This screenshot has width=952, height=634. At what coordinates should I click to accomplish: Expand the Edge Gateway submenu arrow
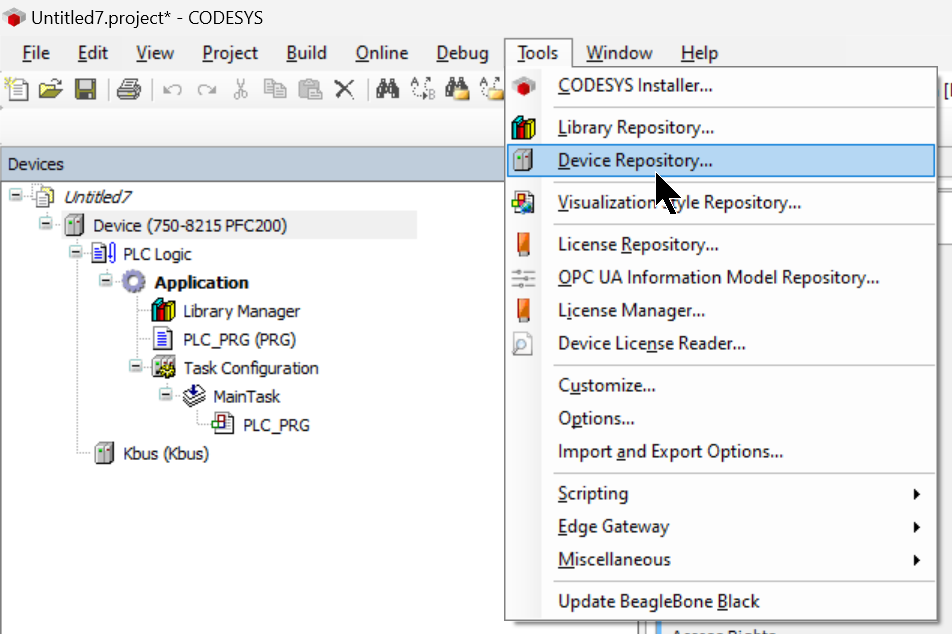(917, 527)
